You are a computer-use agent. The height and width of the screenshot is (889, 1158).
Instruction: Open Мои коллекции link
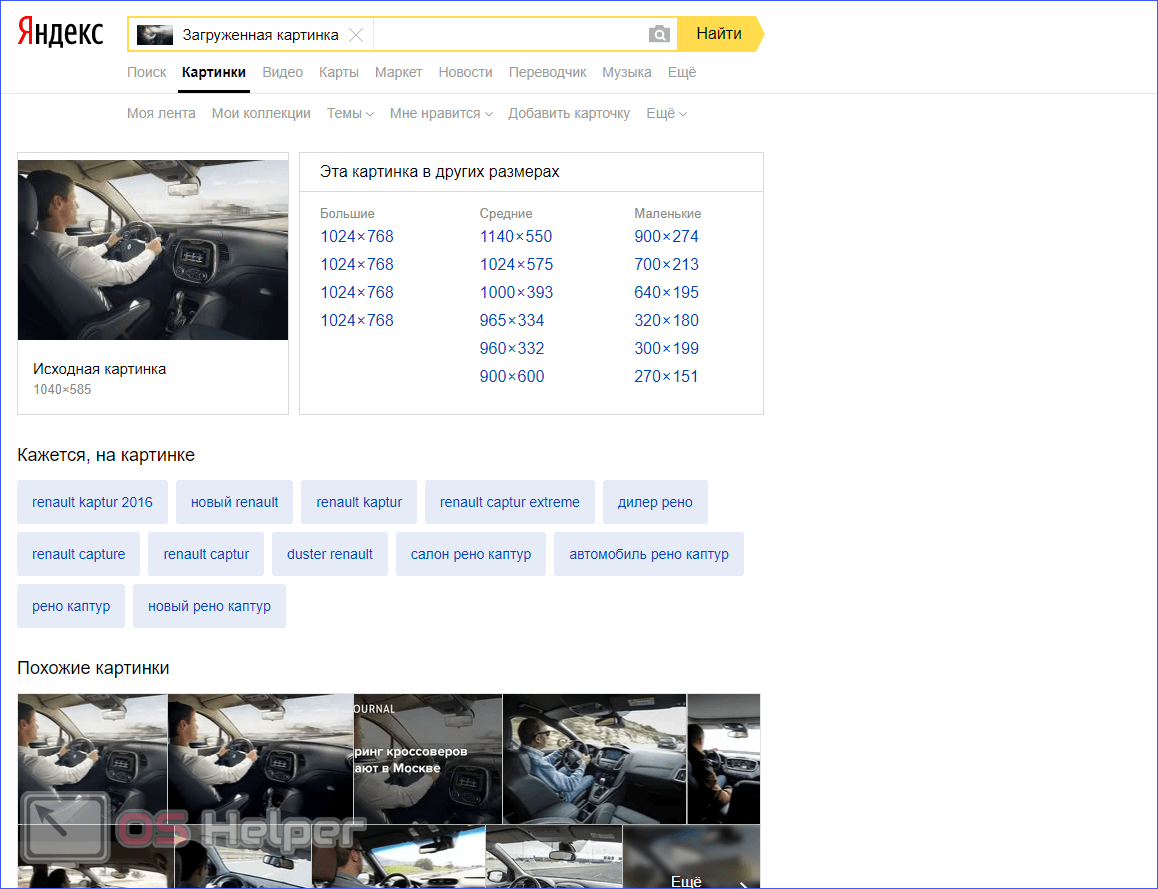(x=261, y=114)
